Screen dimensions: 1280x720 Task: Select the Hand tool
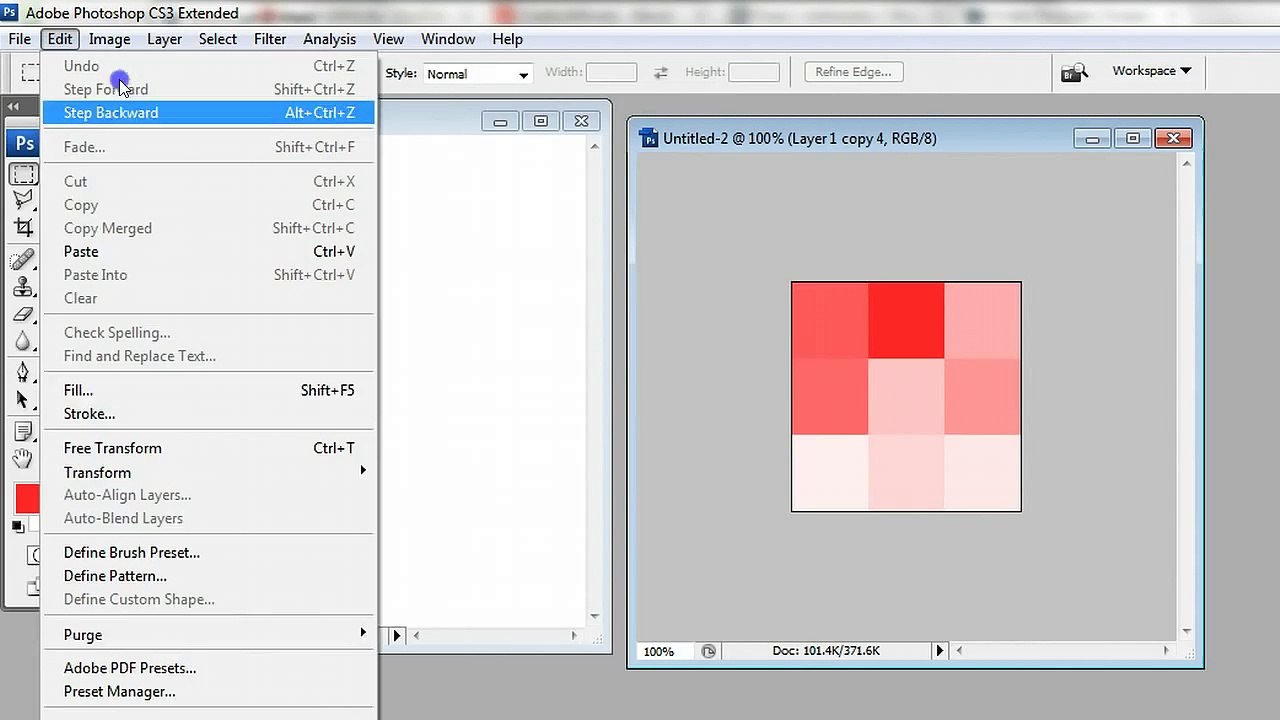23,459
